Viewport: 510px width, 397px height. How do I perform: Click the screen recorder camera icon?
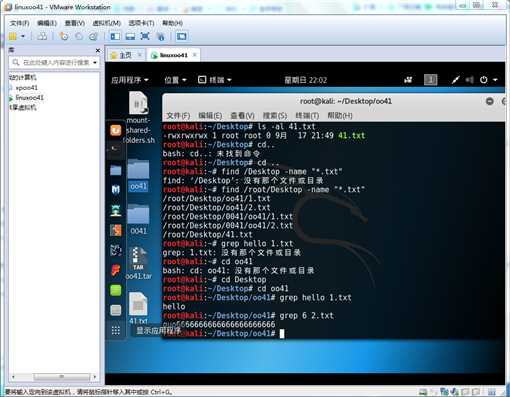coord(408,80)
